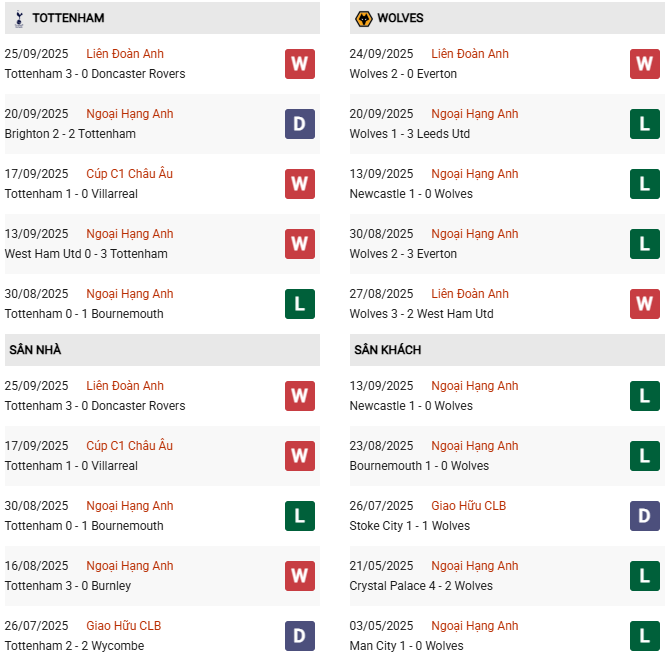Open the West Ham Utd 0-3 Tottenham match
Image resolution: width=666 pixels, height=660 pixels.
pos(86,254)
